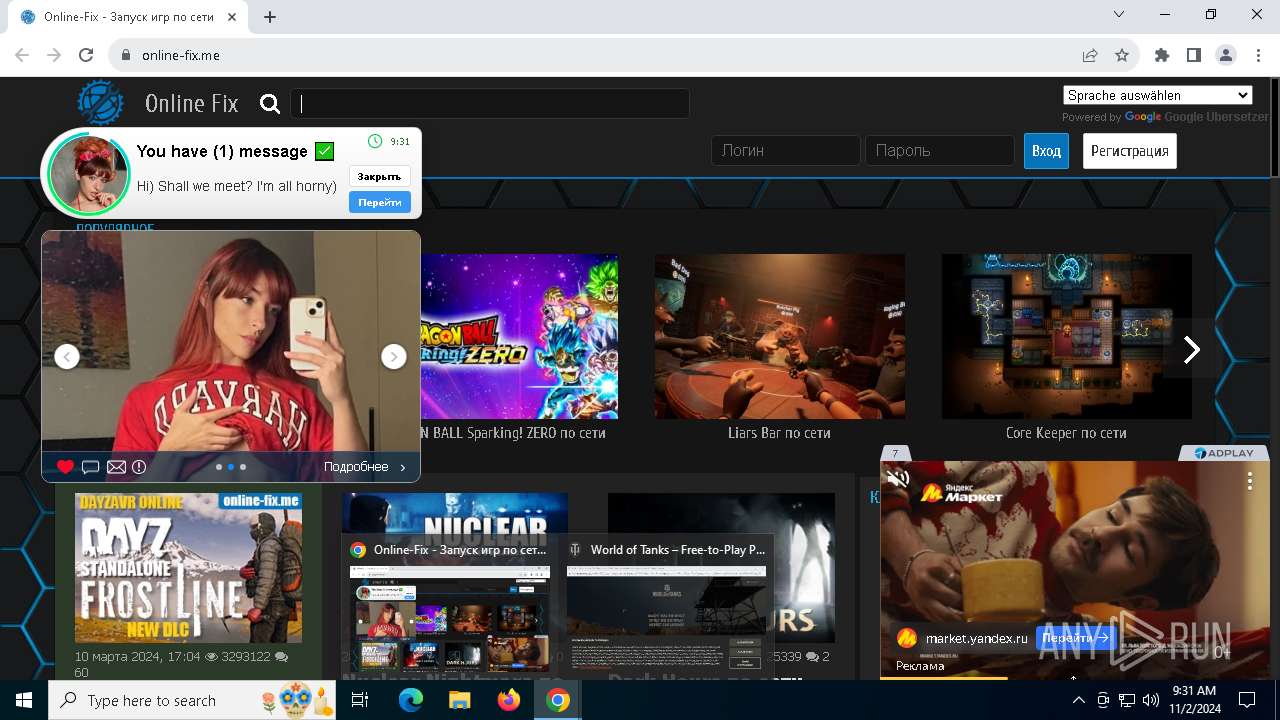Viewport: 1280px width, 720px height.
Task: Open Liars Bar по сети title link
Action: (779, 433)
